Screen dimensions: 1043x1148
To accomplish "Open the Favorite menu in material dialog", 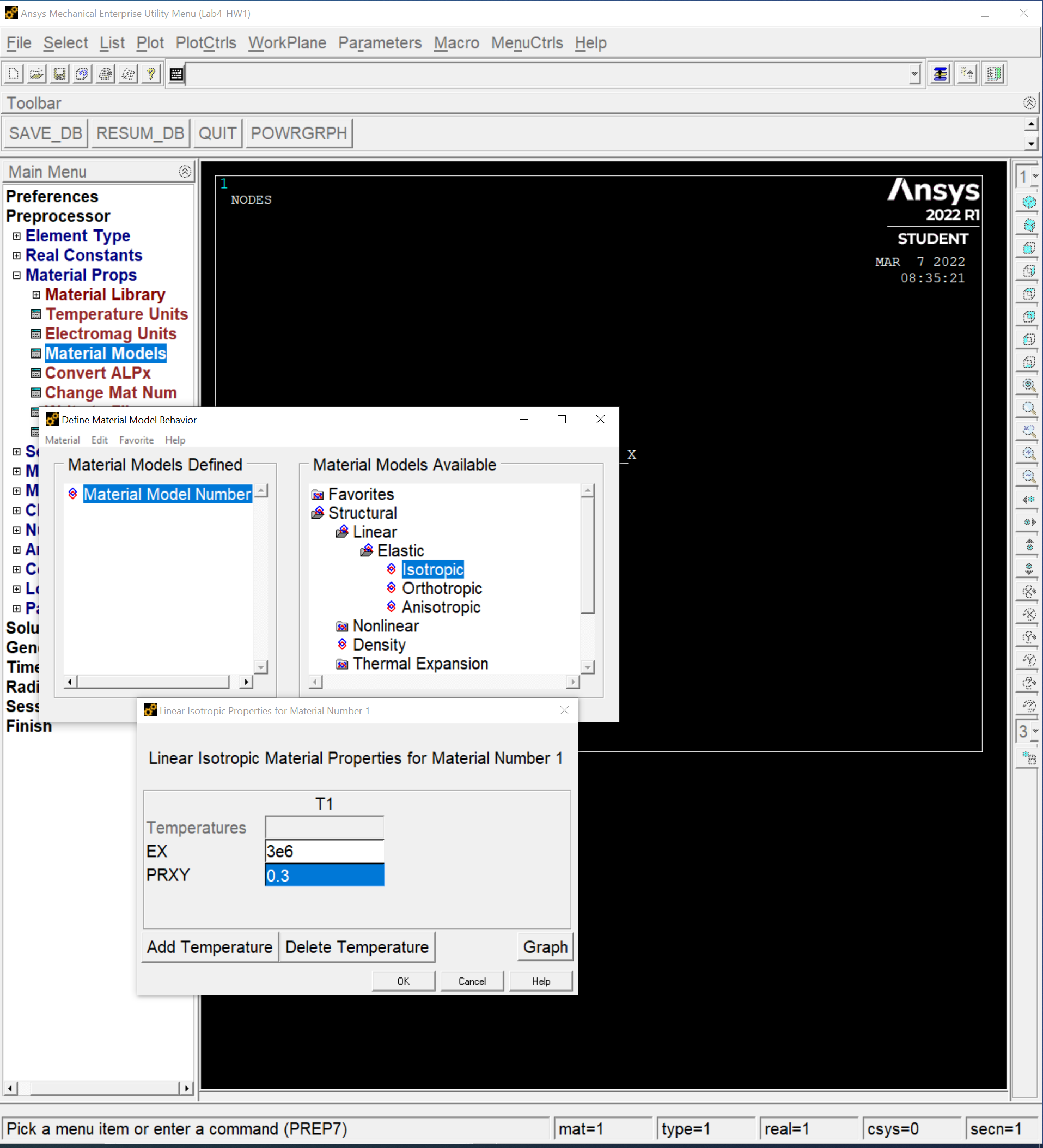I will click(136, 440).
